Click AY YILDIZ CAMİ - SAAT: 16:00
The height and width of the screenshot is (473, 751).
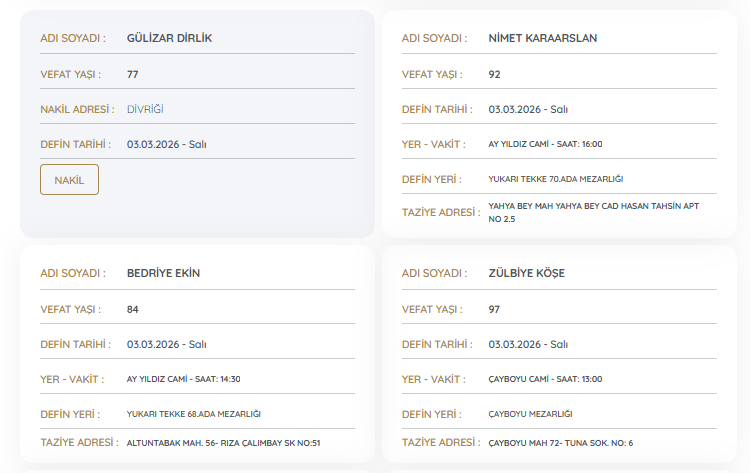[545, 144]
